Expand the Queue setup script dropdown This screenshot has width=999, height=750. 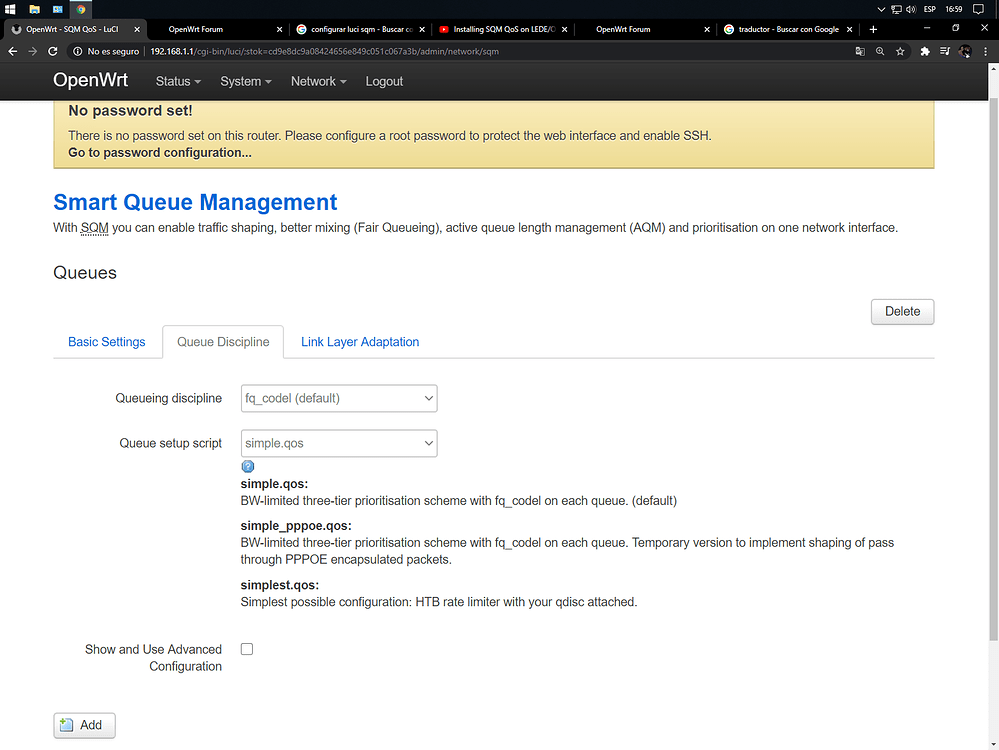[x=339, y=443]
